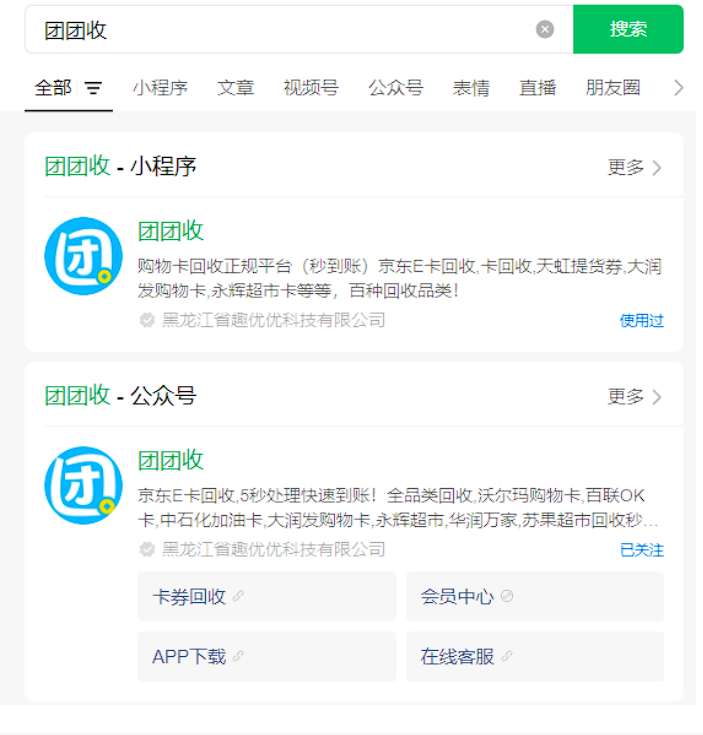
Task: Switch to the 小程序 tab
Action: pyautogui.click(x=160, y=88)
